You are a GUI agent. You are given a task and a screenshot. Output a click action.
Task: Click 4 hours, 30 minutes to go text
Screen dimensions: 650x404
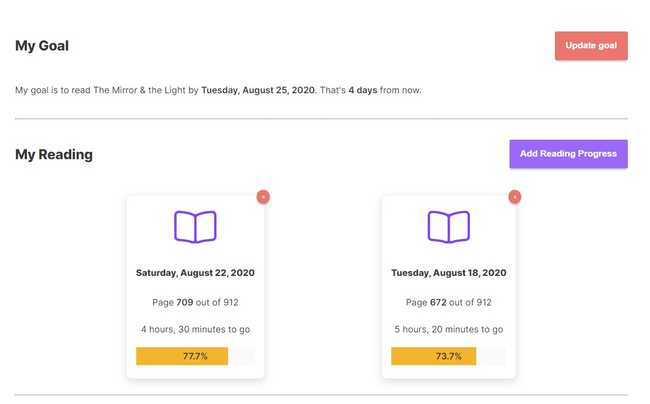(195, 329)
